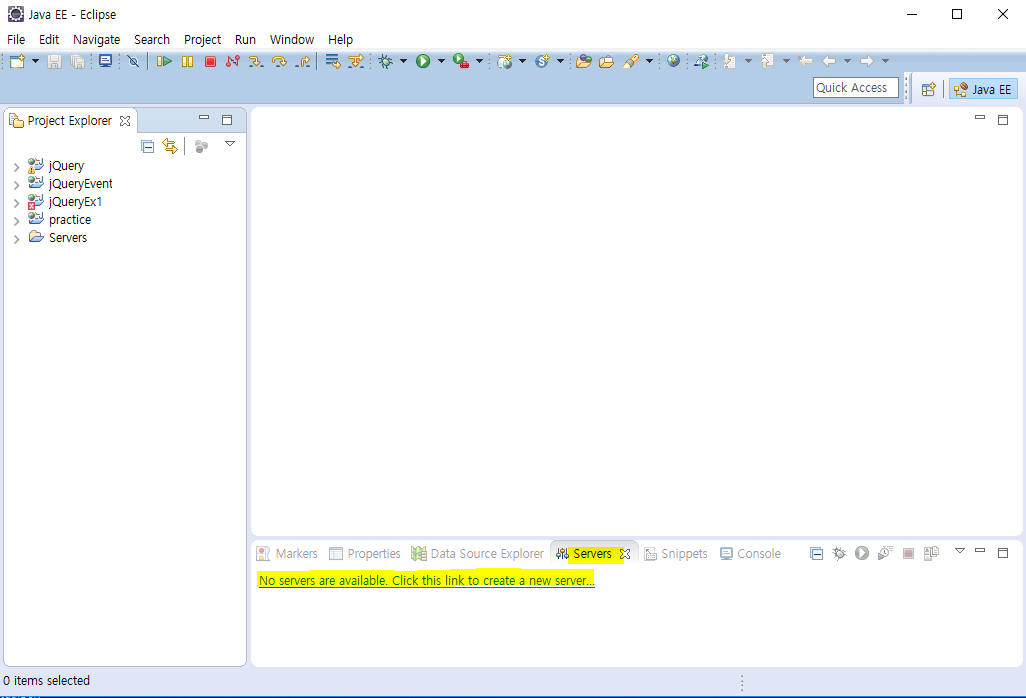
Task: Click the green Run toolbar icon
Action: point(424,61)
